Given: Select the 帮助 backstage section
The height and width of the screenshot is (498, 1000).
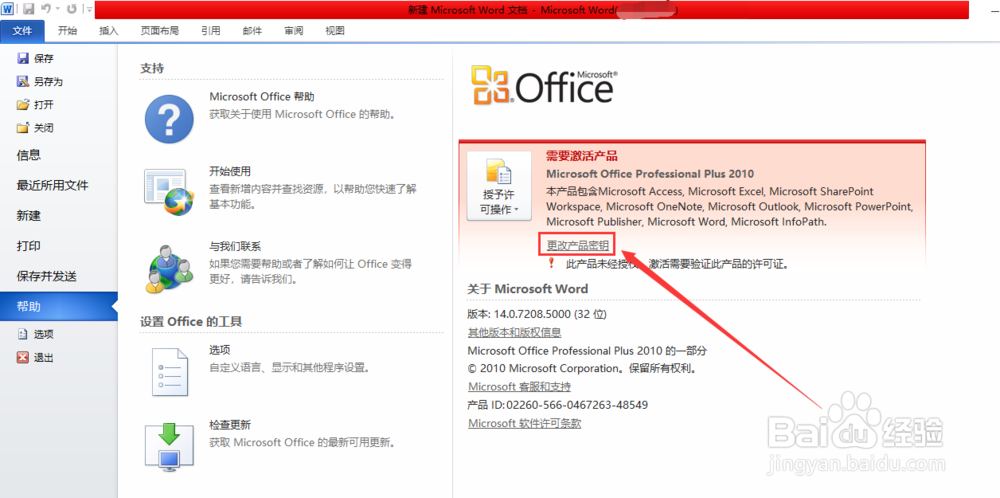Looking at the screenshot, I should [x=59, y=307].
